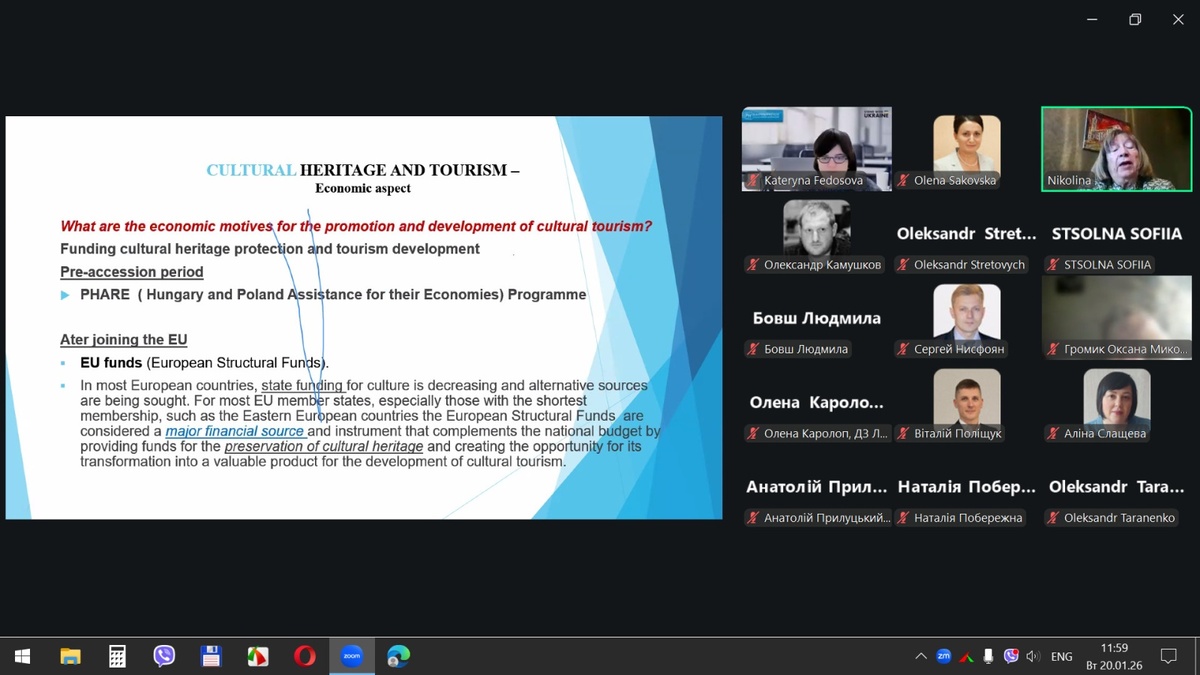Screen dimensions: 1200x675
Task: Open the ENG language switcher
Action: (1062, 656)
